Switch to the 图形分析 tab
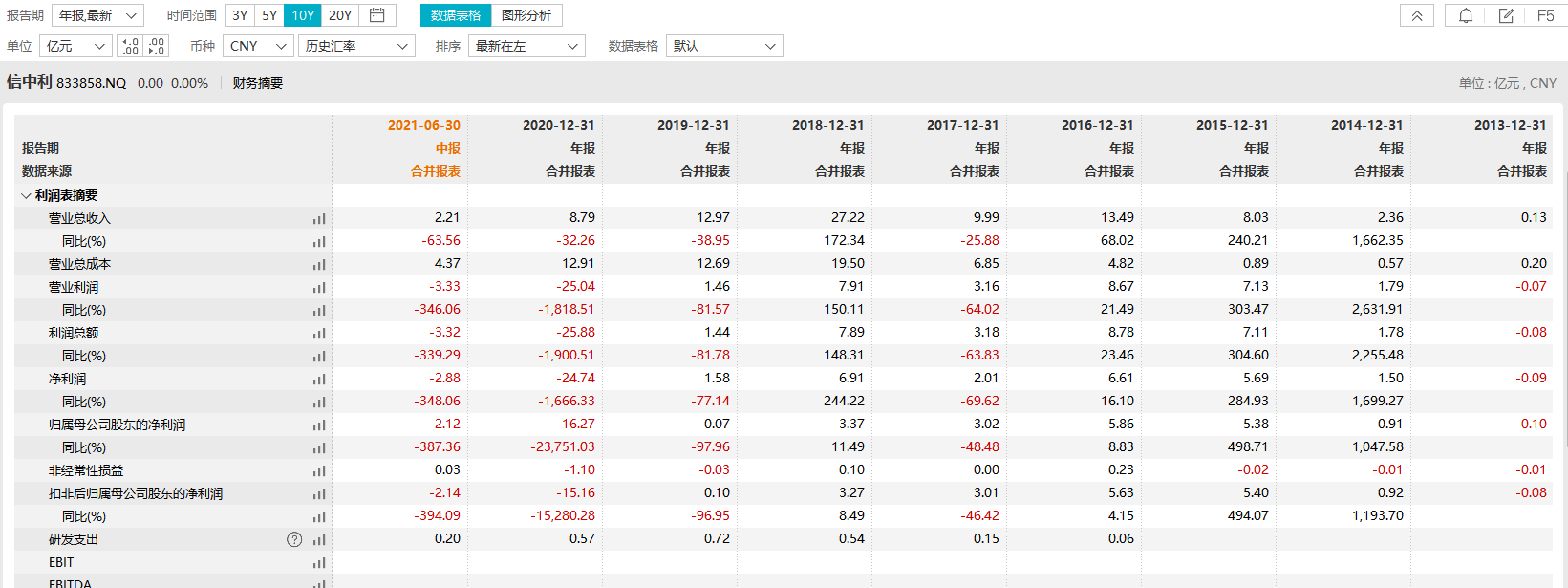This screenshot has width=1568, height=588. coord(526,15)
